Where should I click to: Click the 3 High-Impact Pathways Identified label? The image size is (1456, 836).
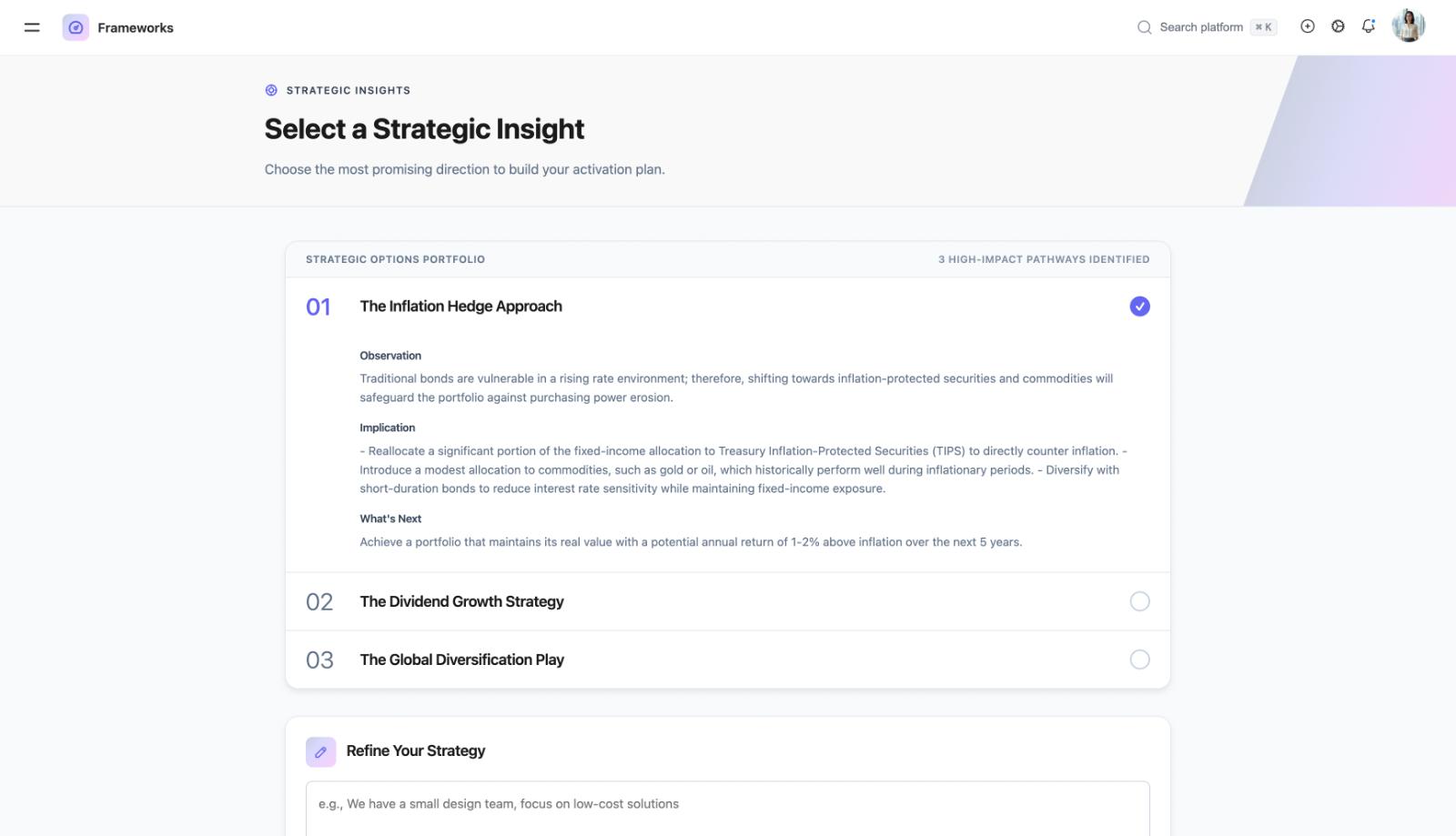pyautogui.click(x=1044, y=258)
